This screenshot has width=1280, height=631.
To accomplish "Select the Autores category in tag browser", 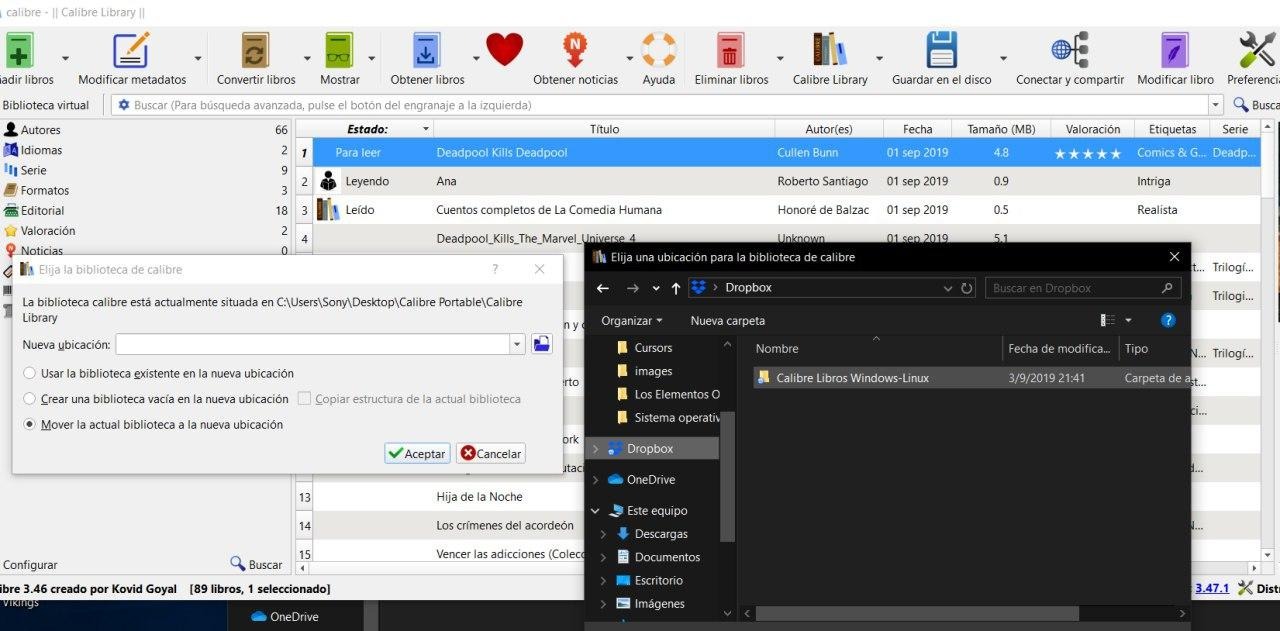I will [x=40, y=130].
